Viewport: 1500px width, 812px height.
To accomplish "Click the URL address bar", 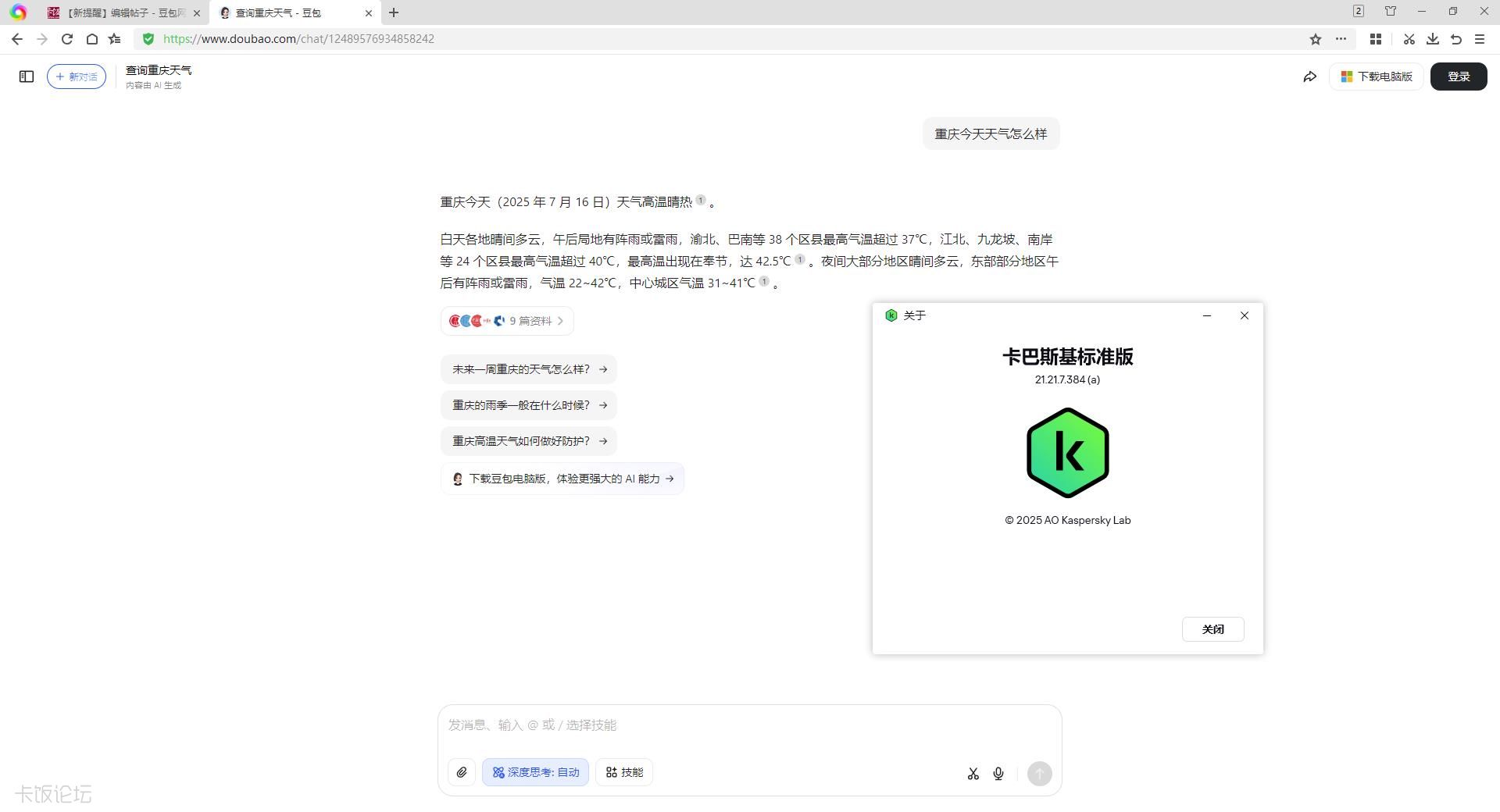I will pos(719,39).
